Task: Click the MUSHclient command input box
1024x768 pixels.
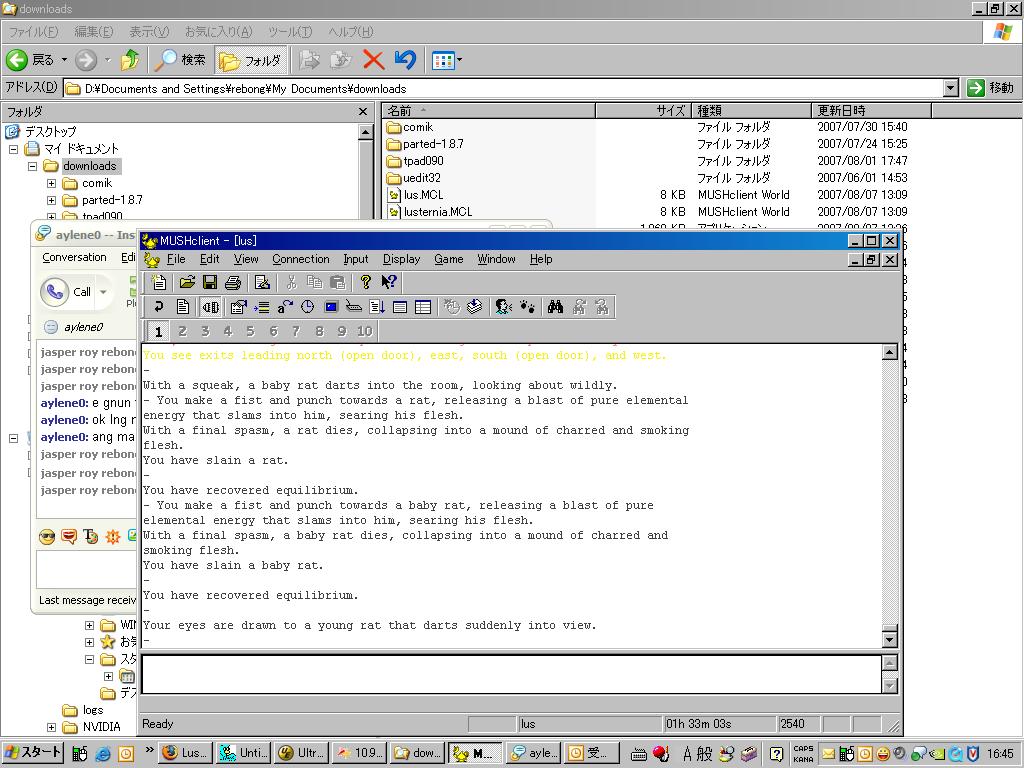Action: 511,674
